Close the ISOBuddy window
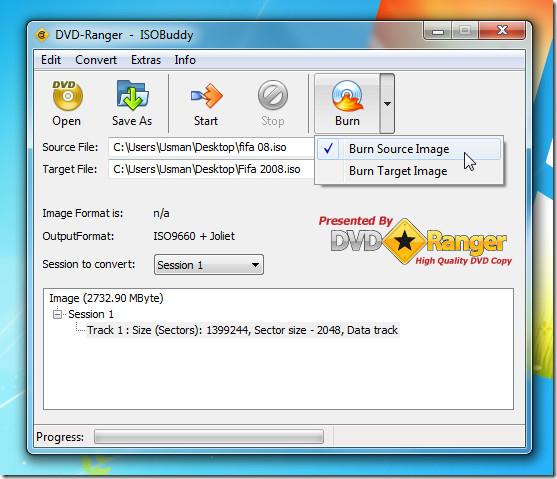Viewport: 557px width, 479px height. click(x=502, y=31)
